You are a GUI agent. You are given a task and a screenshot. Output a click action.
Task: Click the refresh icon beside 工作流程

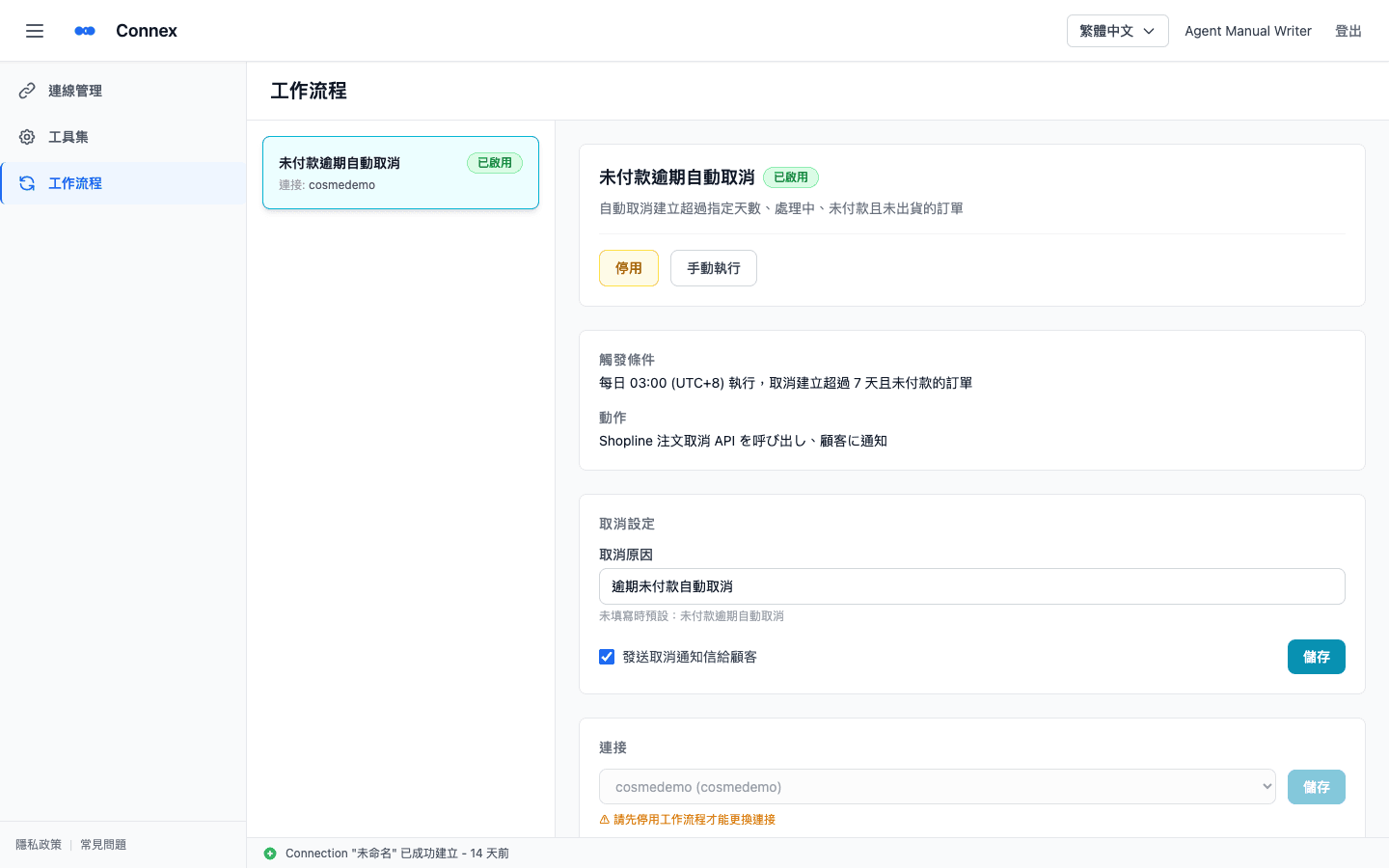click(27, 183)
